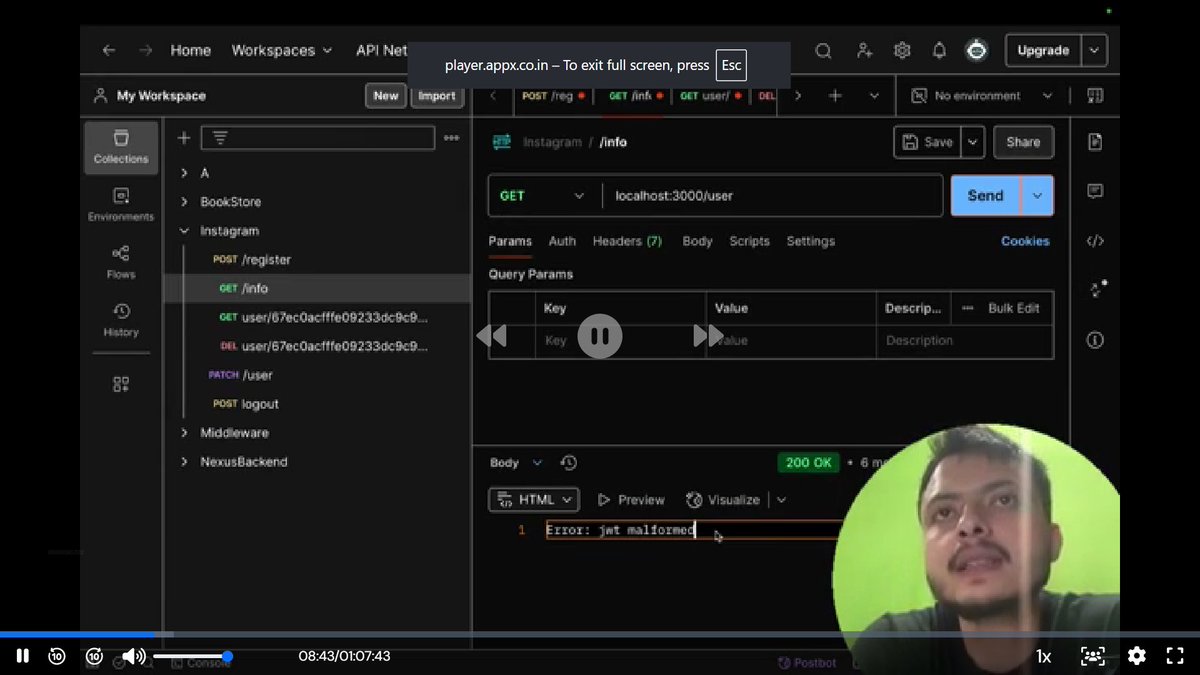Click the center rewind double-arrow
The image size is (1200, 675).
pyautogui.click(x=491, y=336)
